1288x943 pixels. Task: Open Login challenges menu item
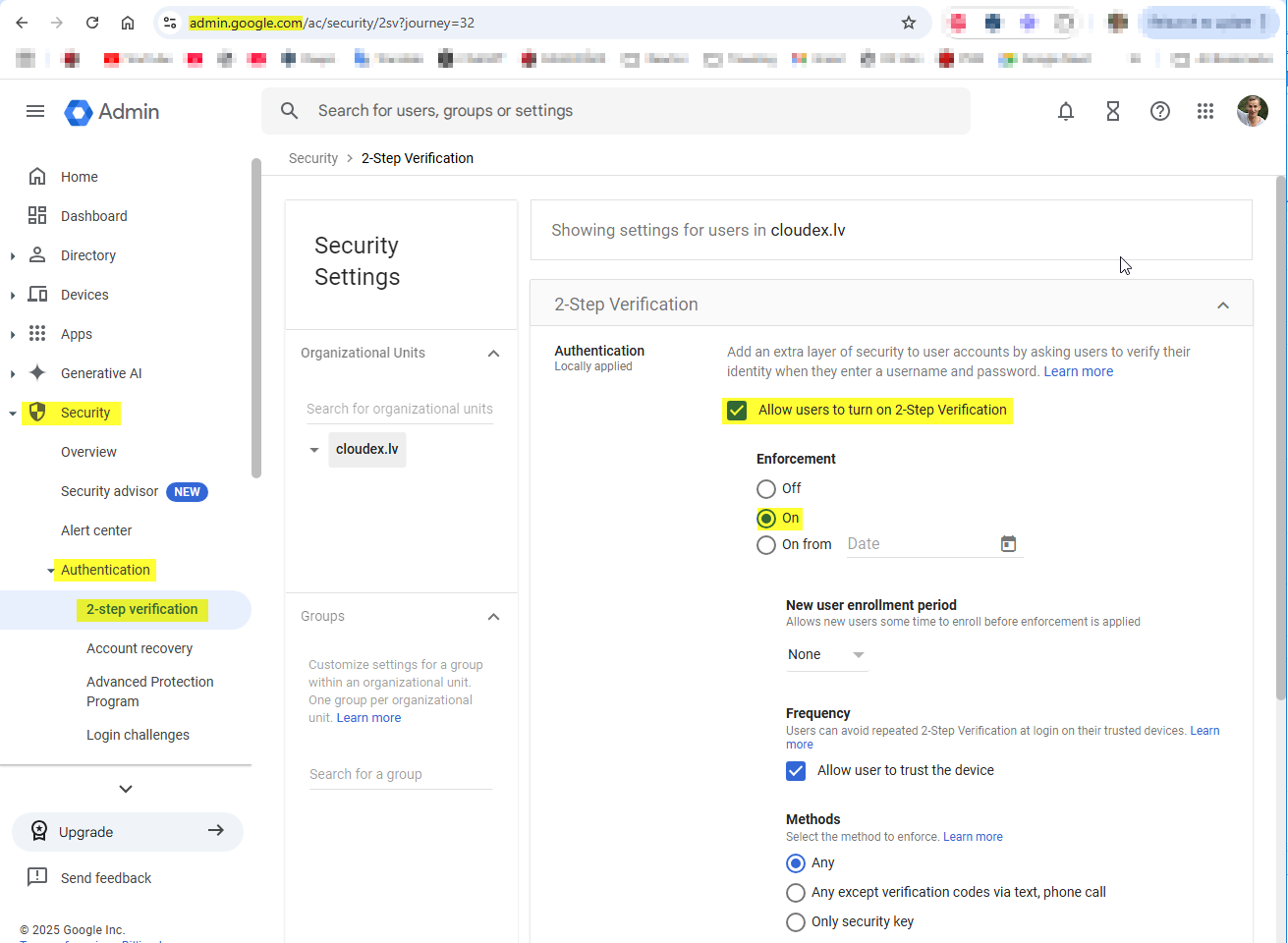click(x=138, y=735)
